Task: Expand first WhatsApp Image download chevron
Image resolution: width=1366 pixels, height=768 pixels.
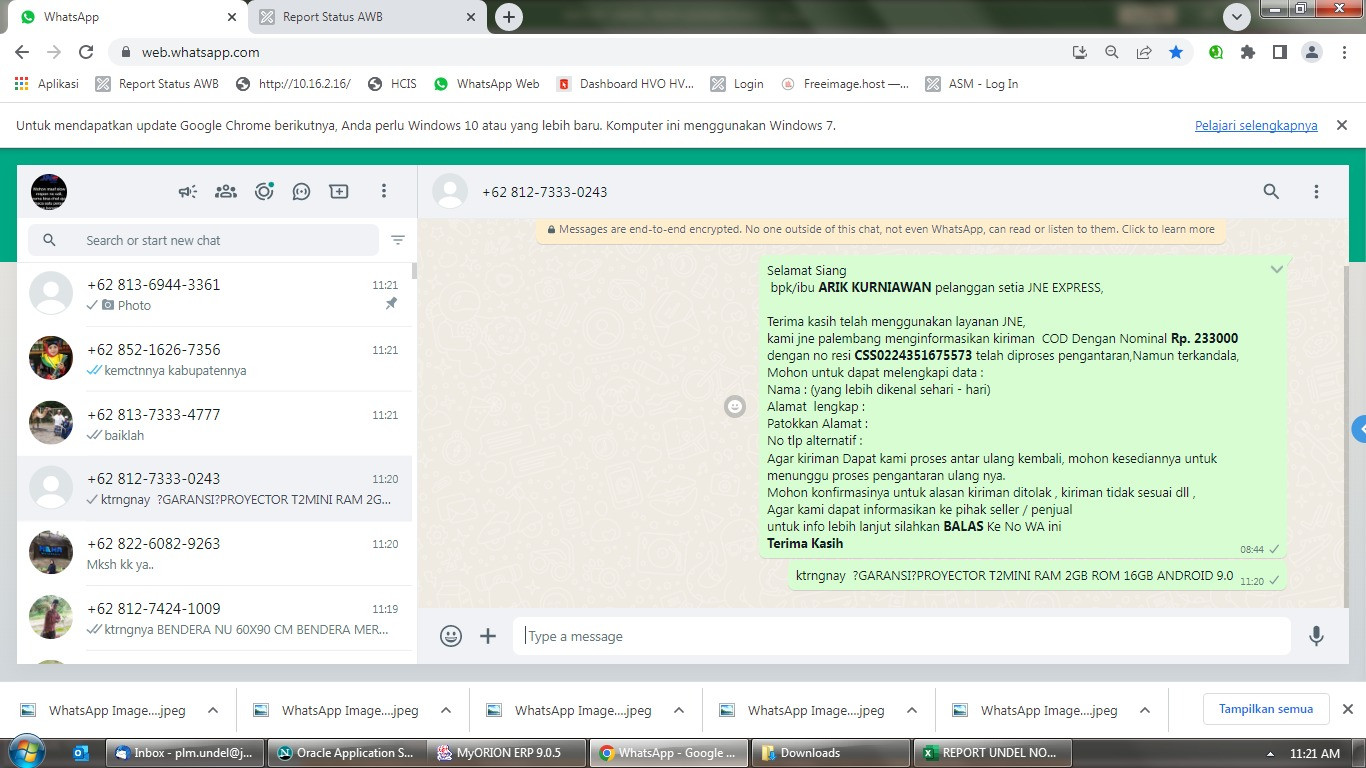Action: tap(213, 710)
